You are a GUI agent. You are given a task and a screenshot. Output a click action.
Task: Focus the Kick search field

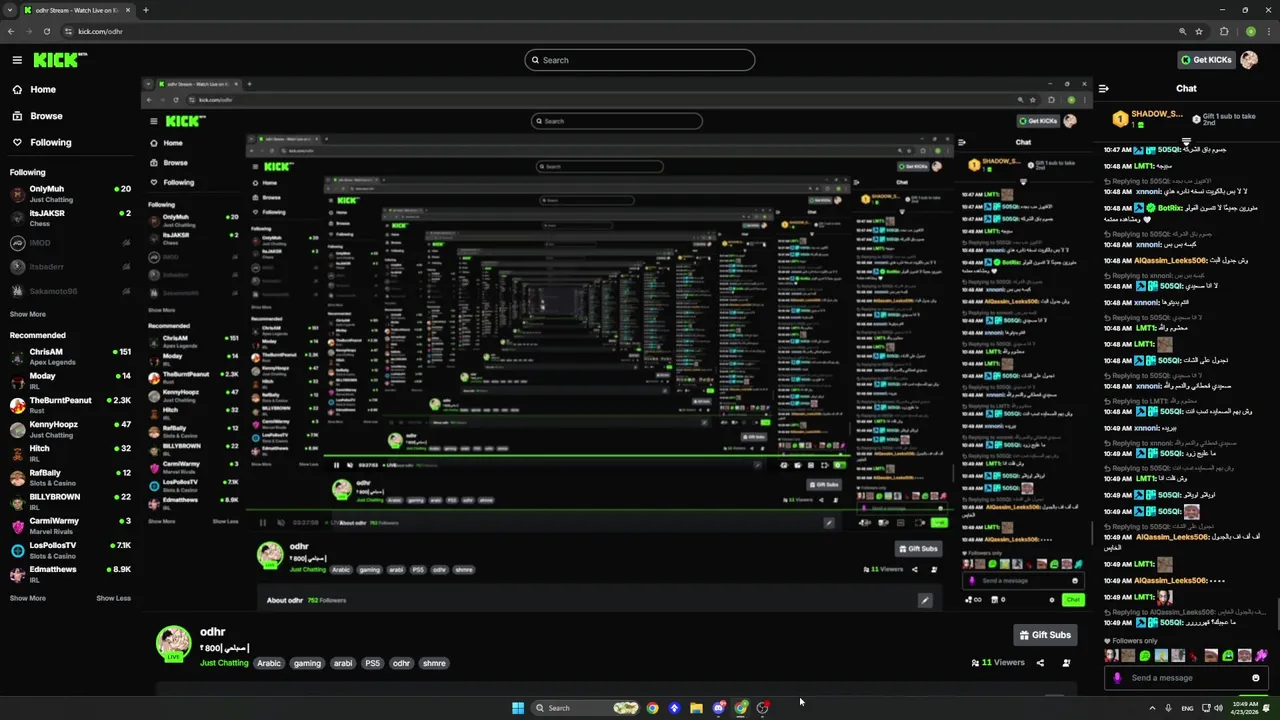coord(640,60)
